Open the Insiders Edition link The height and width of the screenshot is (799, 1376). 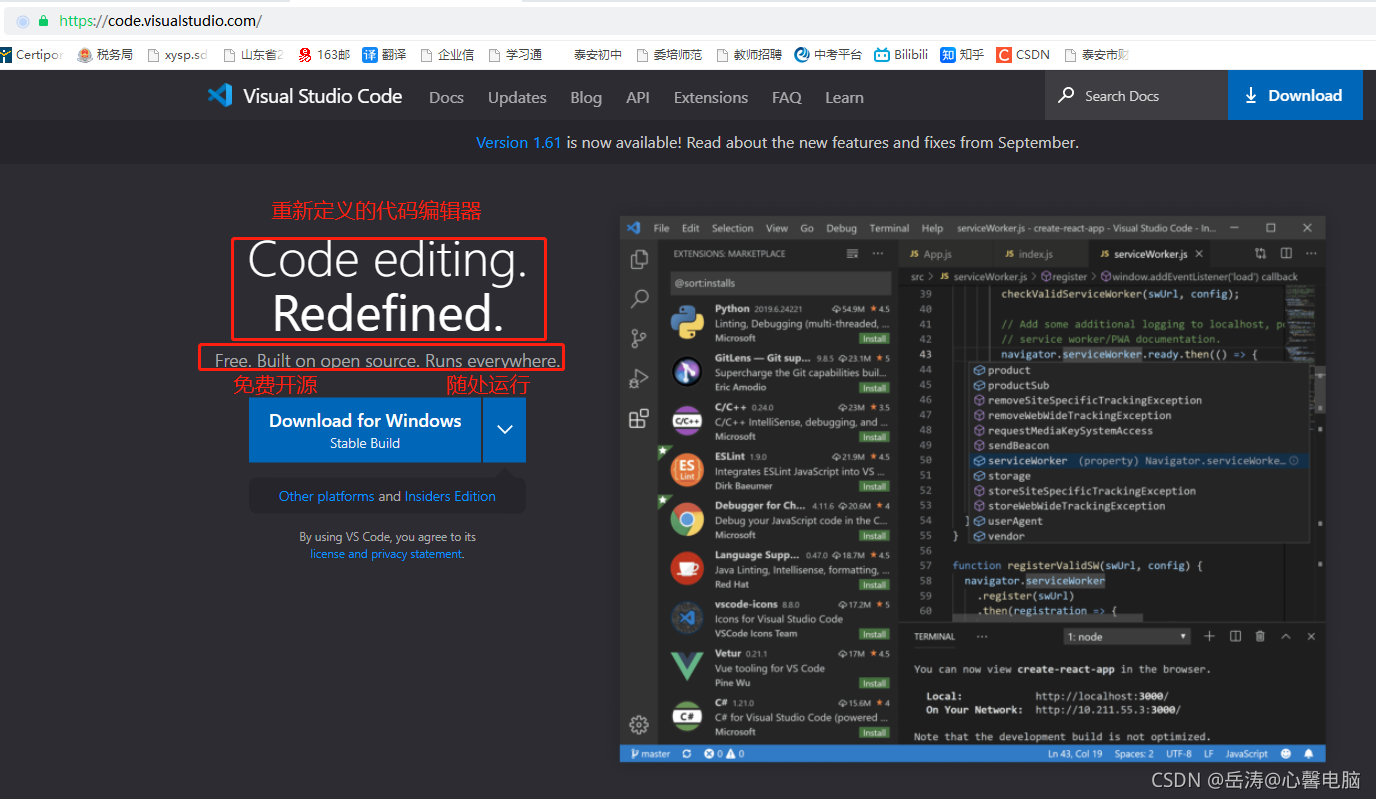(x=450, y=496)
